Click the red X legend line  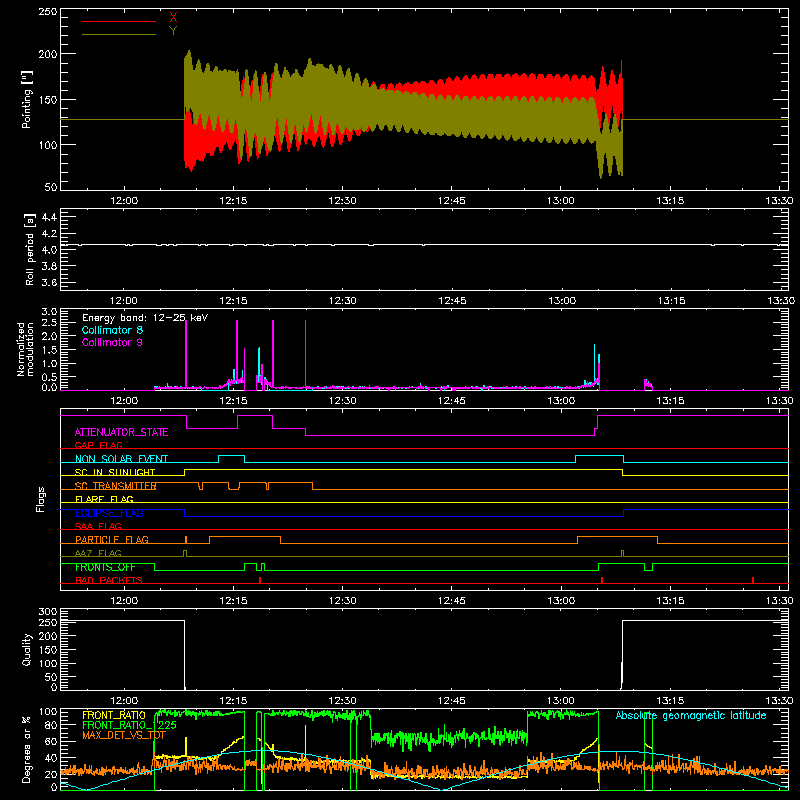[x=119, y=21]
